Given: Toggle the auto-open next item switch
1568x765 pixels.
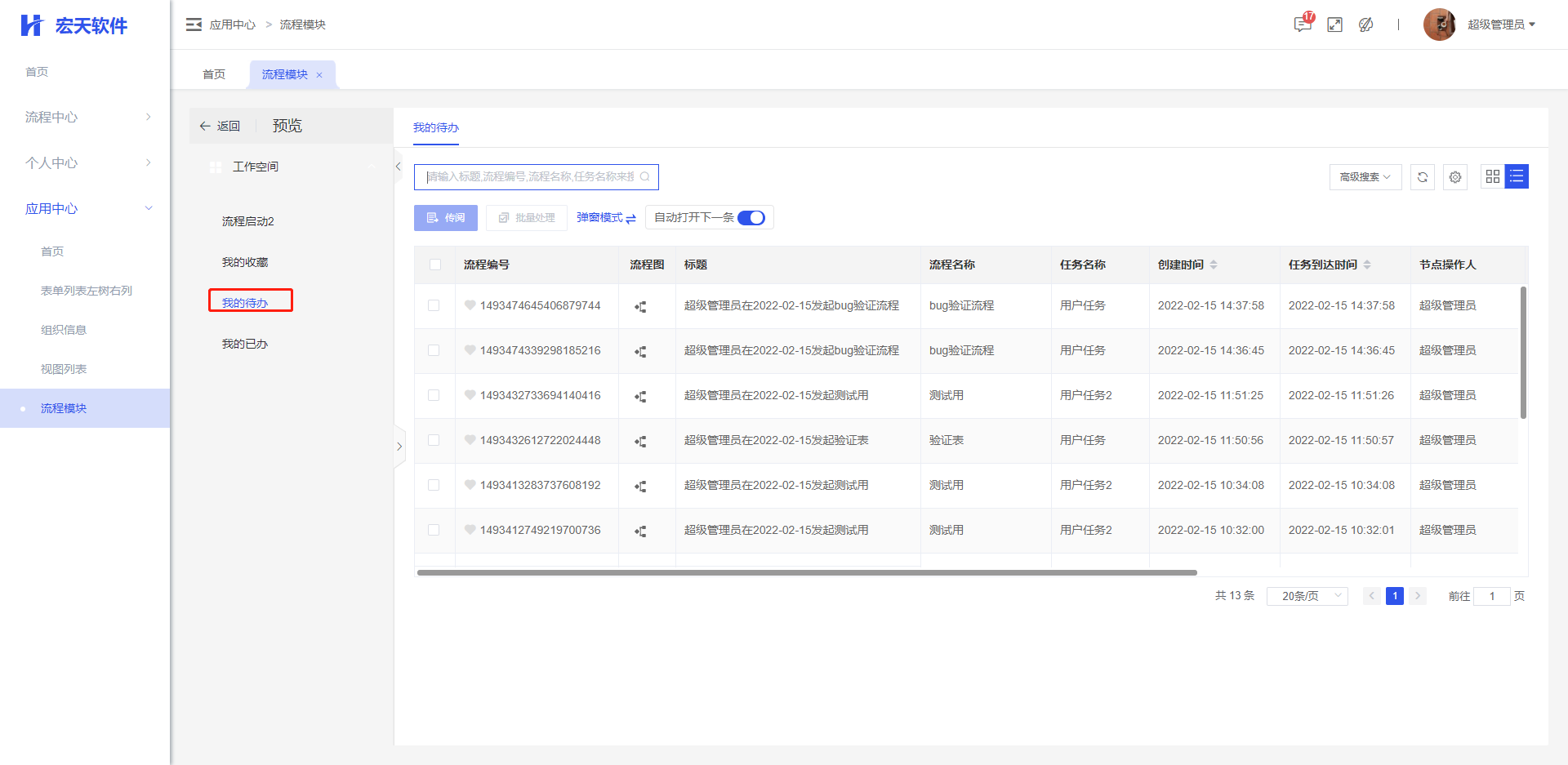Looking at the screenshot, I should (751, 218).
